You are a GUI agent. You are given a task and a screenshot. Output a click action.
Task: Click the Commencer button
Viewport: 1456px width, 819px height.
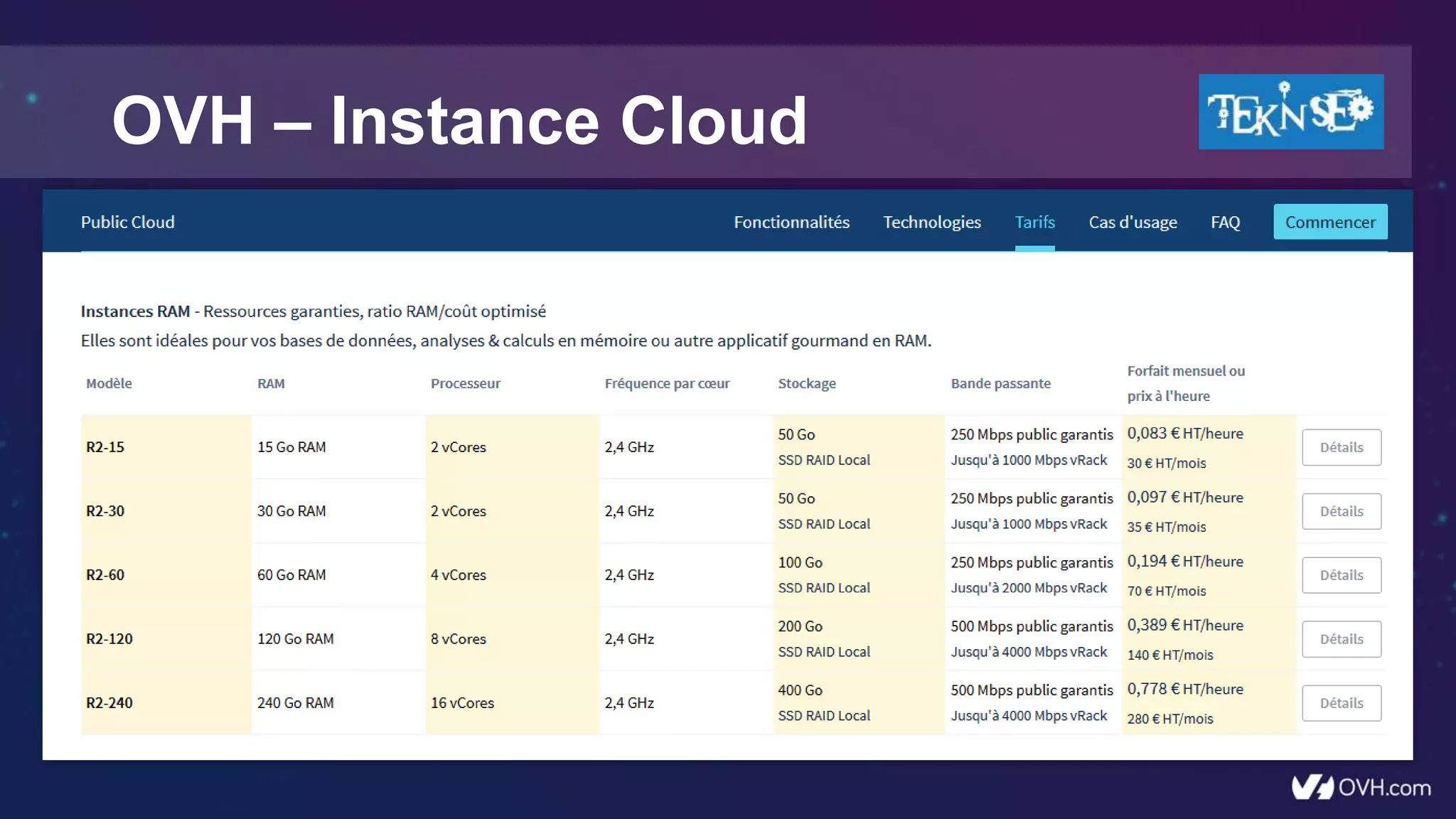point(1330,222)
